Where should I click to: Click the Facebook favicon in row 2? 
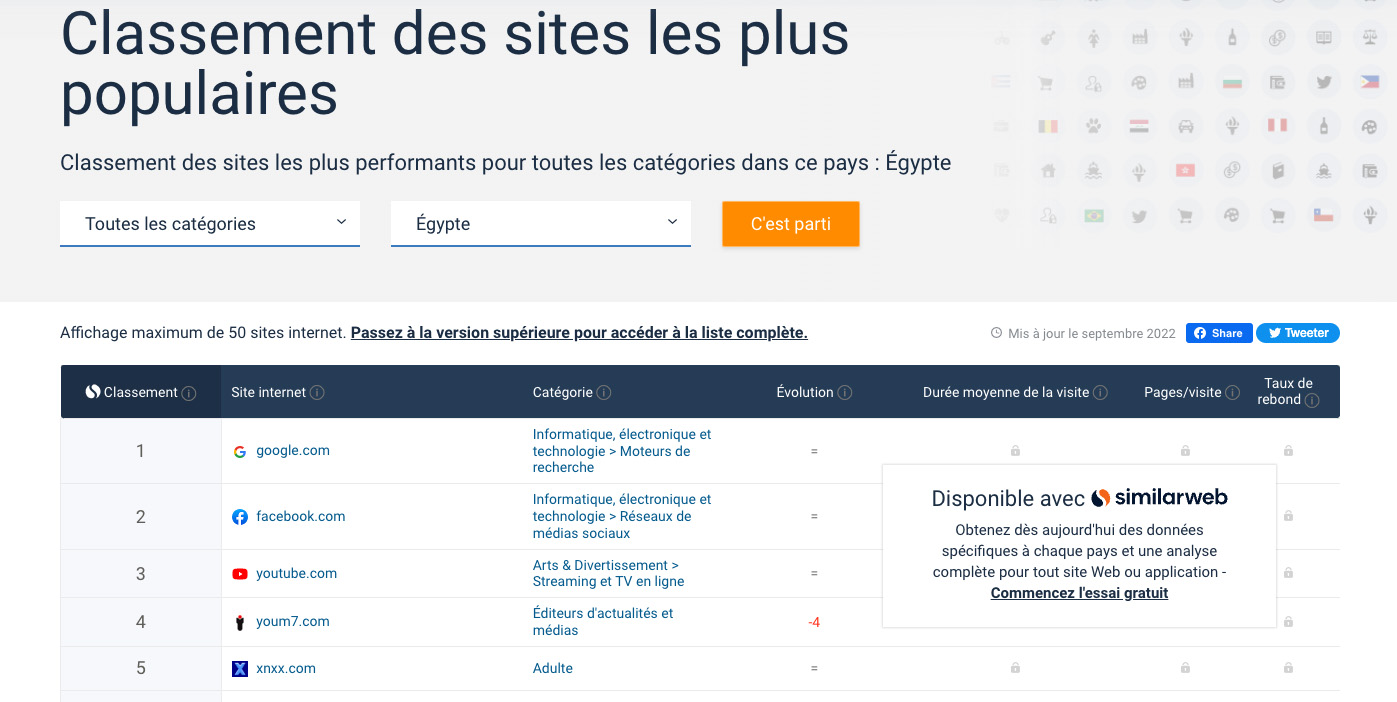click(240, 517)
